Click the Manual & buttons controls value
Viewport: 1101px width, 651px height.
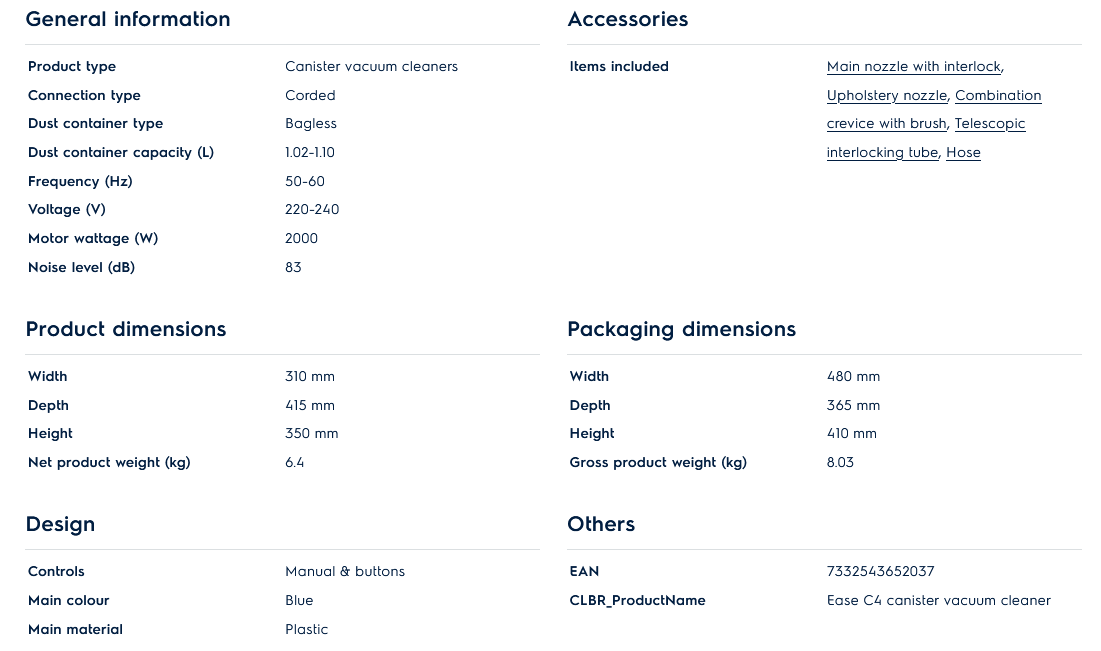(345, 572)
